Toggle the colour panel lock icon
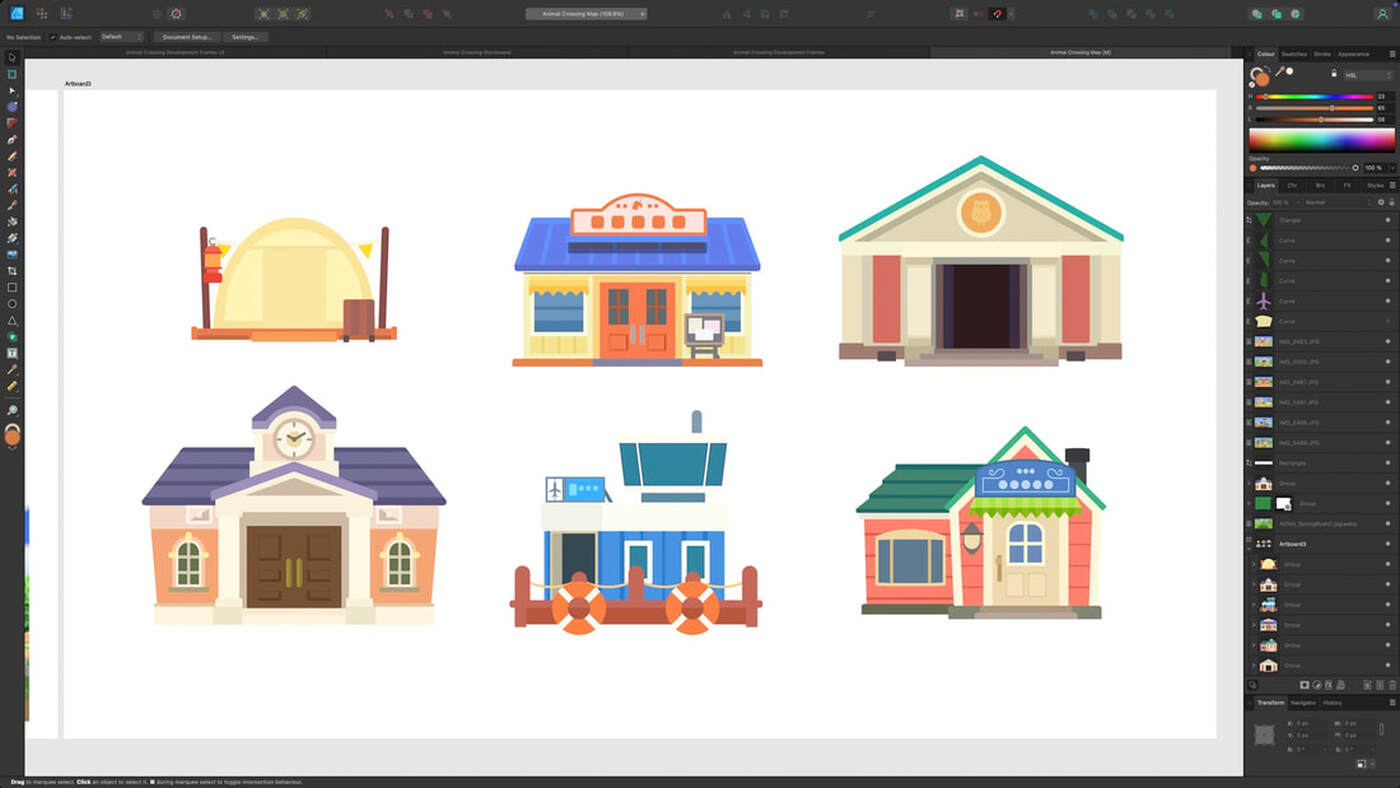The width and height of the screenshot is (1400, 788). pyautogui.click(x=1333, y=74)
